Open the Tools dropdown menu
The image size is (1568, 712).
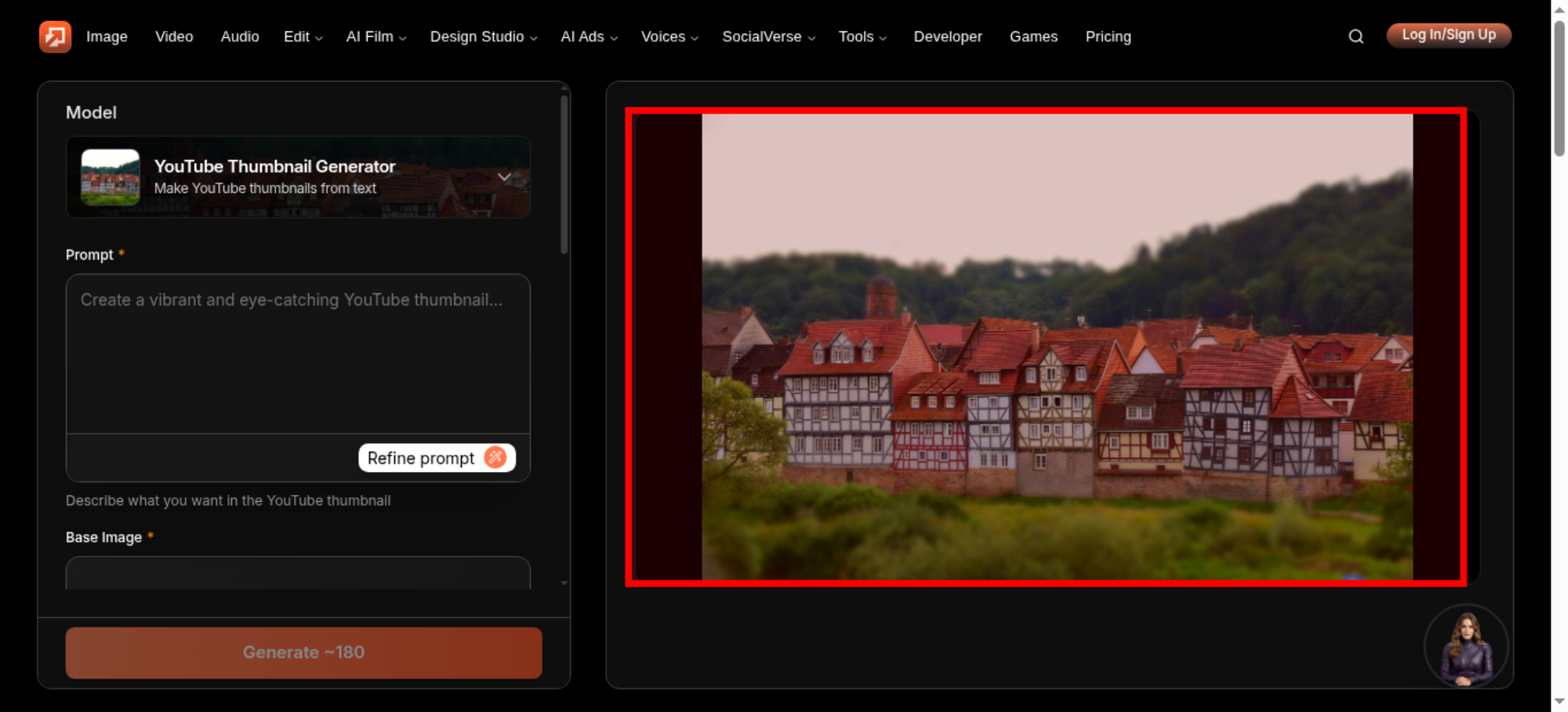click(x=862, y=37)
